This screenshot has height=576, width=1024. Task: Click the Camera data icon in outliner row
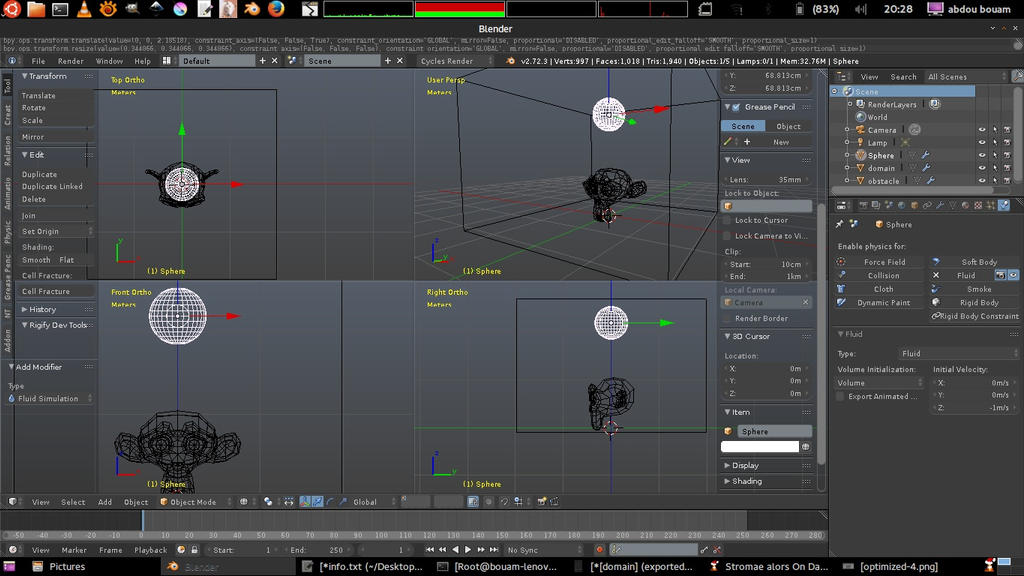[914, 129]
